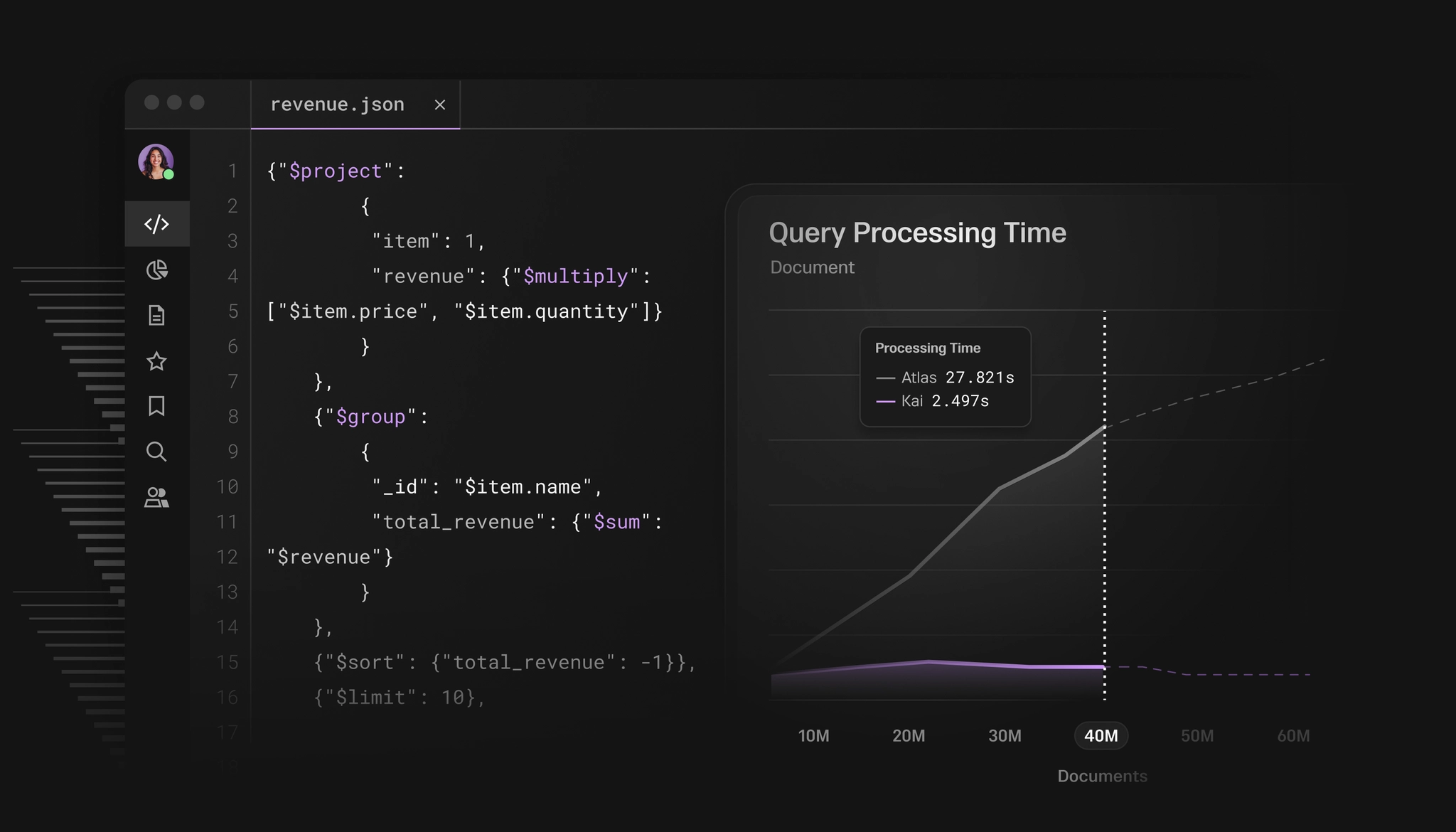Select the 10M documents label

[x=813, y=736]
